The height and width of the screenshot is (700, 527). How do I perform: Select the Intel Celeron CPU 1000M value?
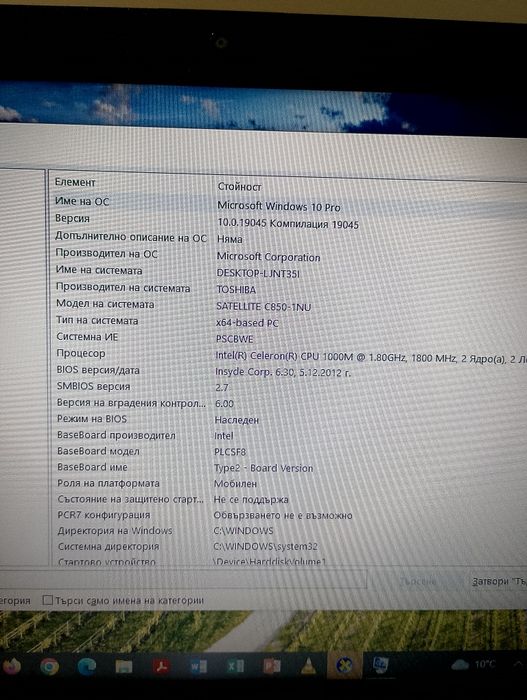[371, 357]
